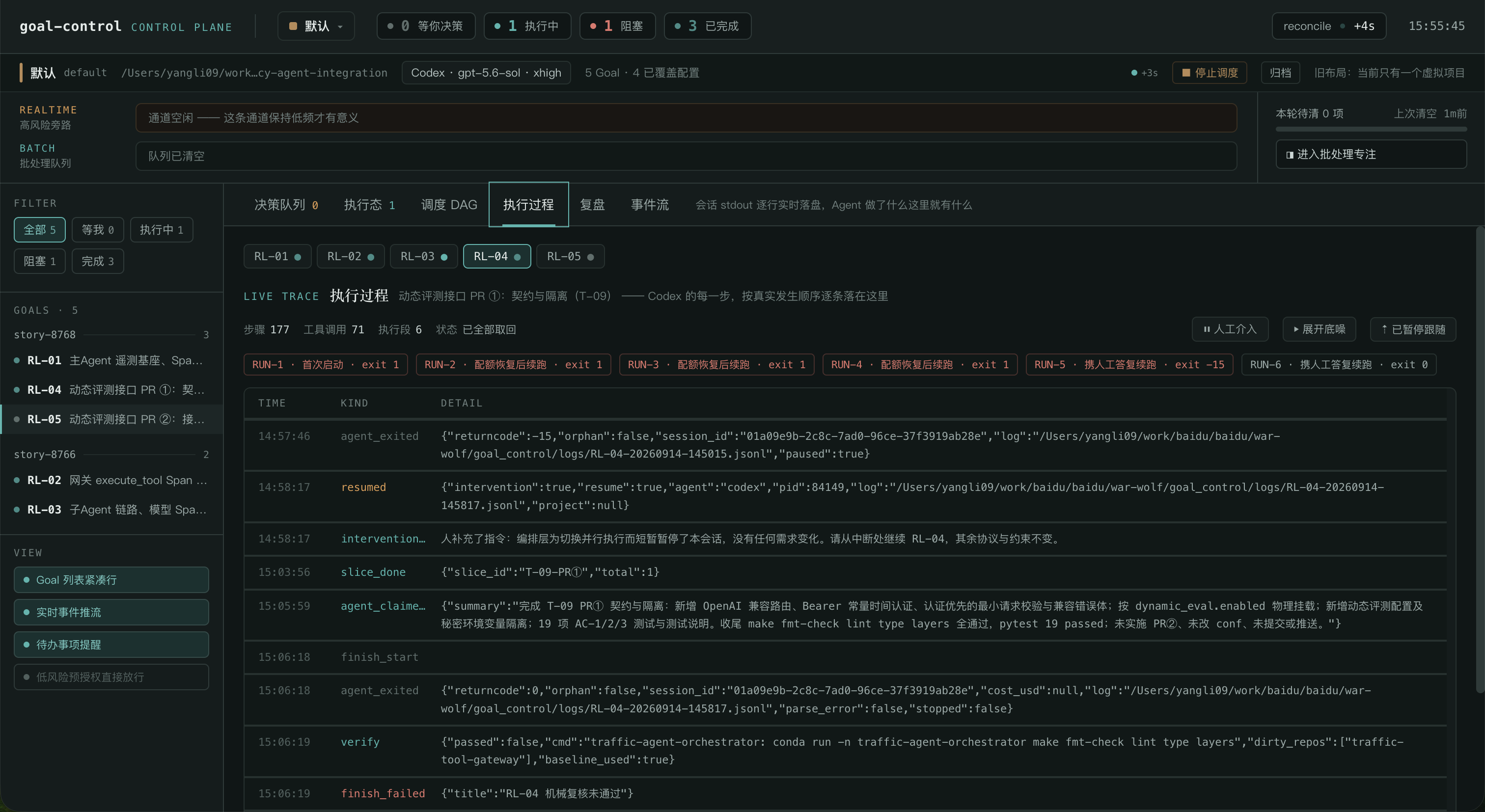The image size is (1485, 812).
Task: Click the 停止调度 button
Action: 1210,73
